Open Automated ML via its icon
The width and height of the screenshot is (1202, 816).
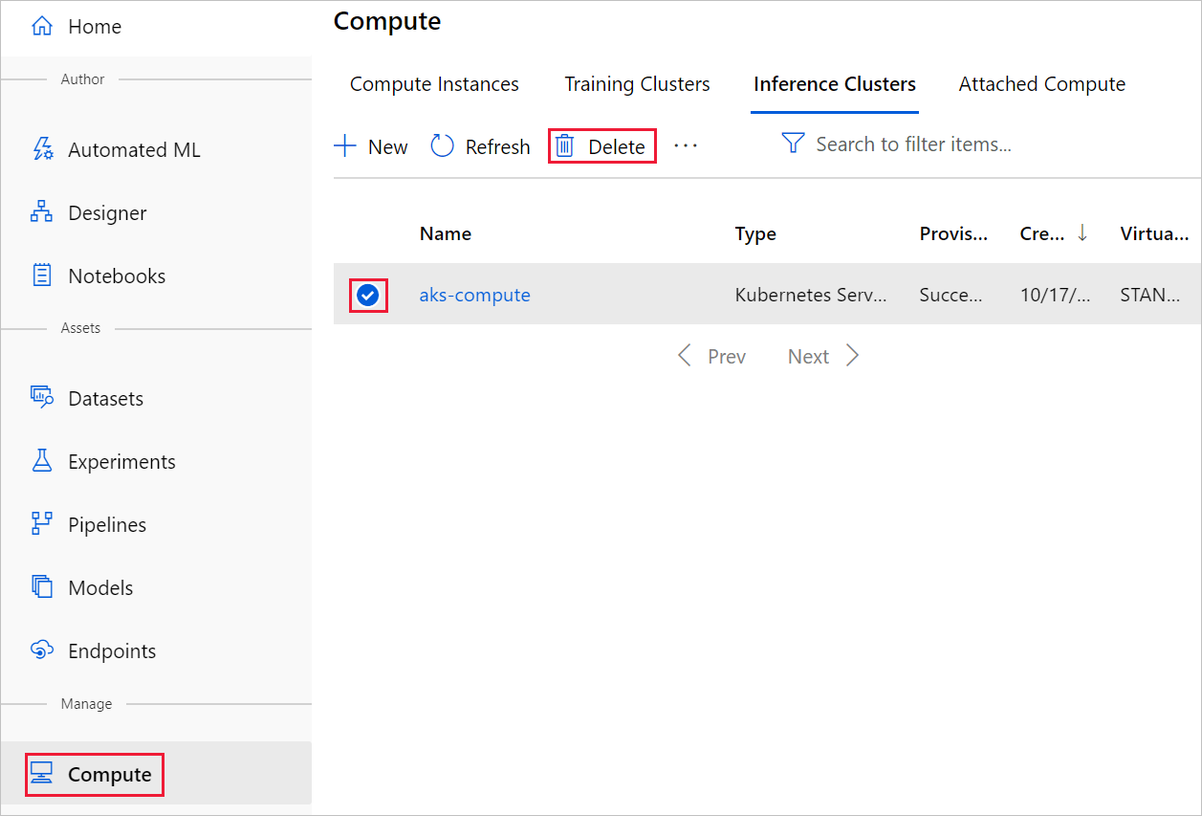pos(42,150)
